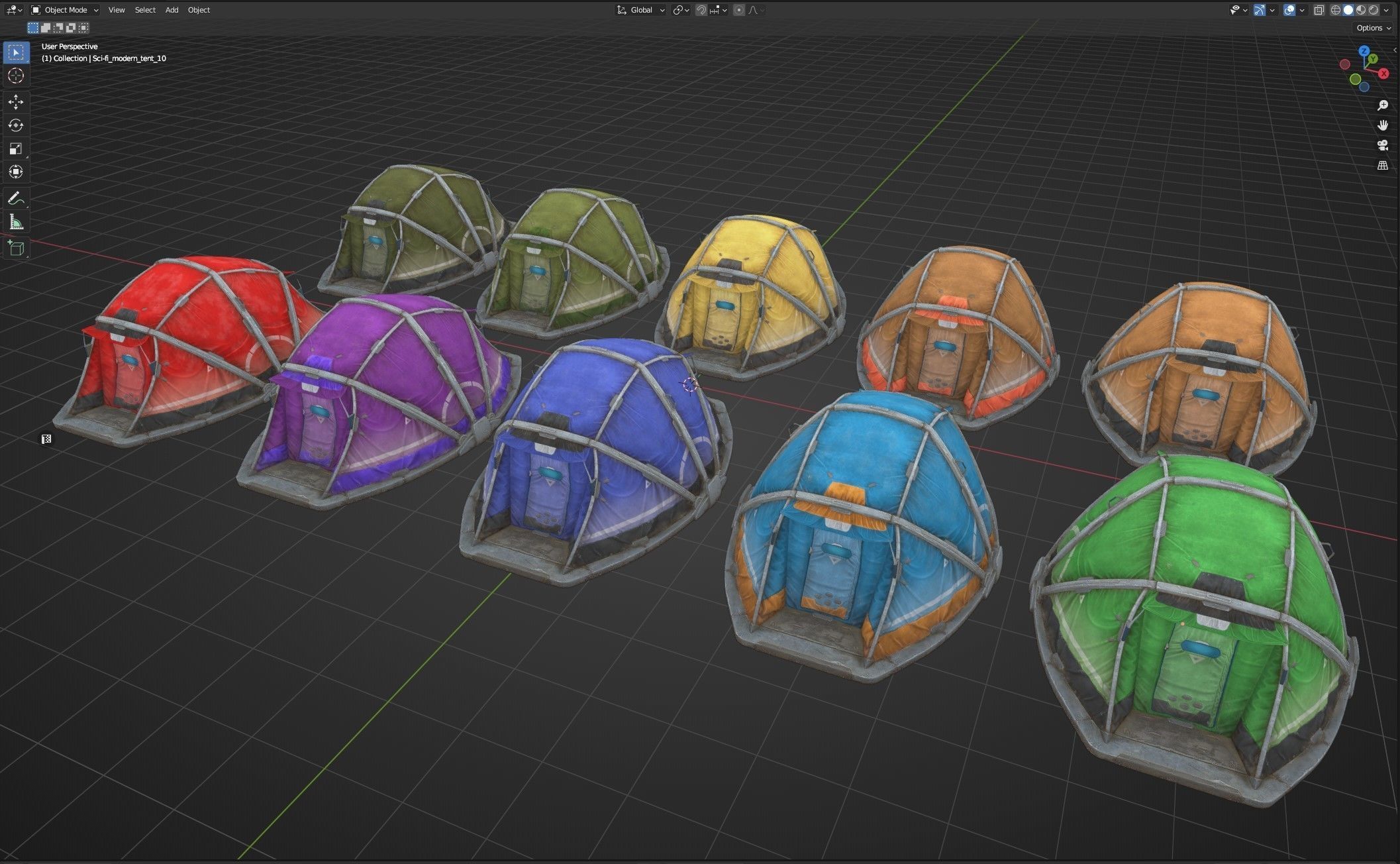Switch to Rendered shading
This screenshot has width=1400, height=864.
click(1373, 10)
